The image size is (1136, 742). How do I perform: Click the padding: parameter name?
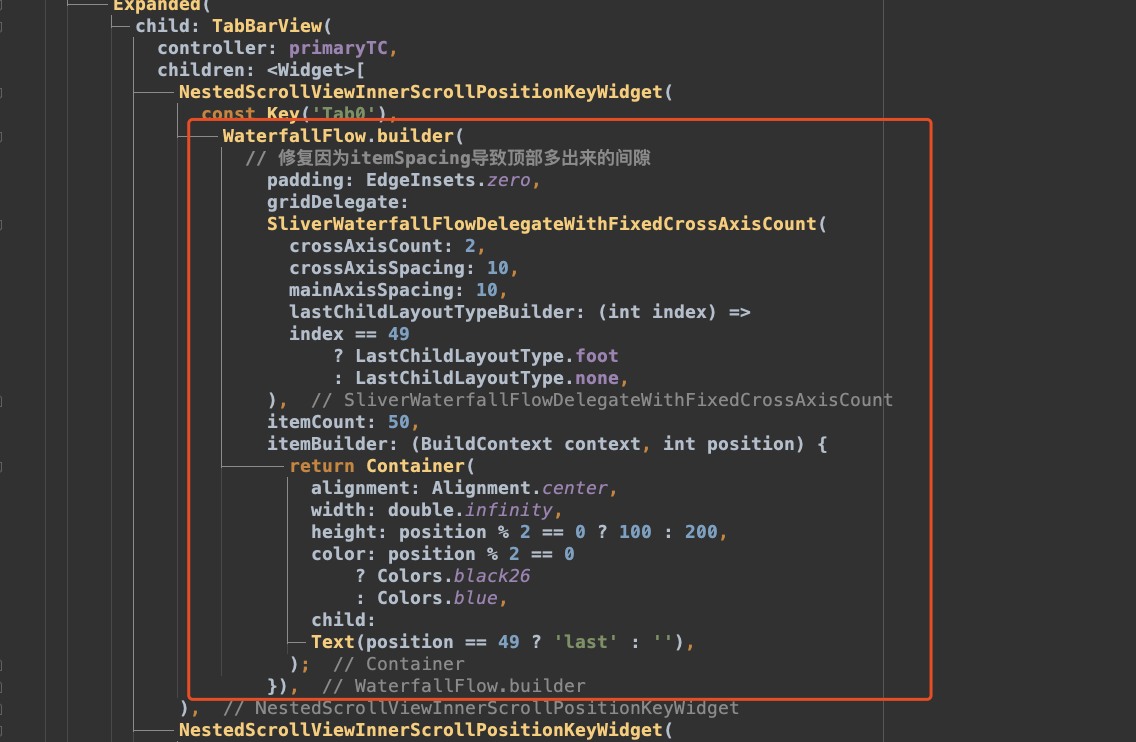[310, 180]
